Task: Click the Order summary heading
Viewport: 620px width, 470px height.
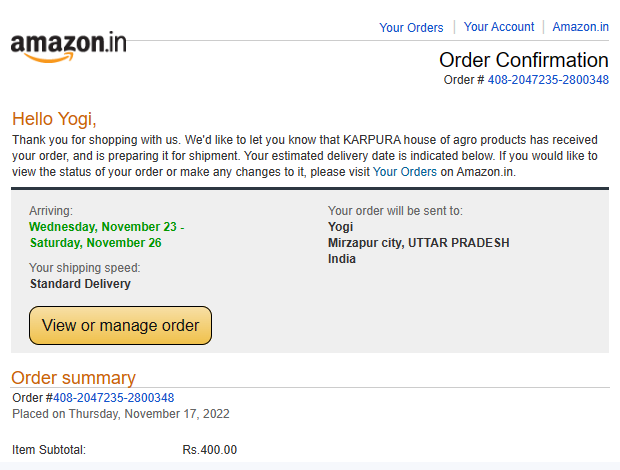Action: (73, 378)
